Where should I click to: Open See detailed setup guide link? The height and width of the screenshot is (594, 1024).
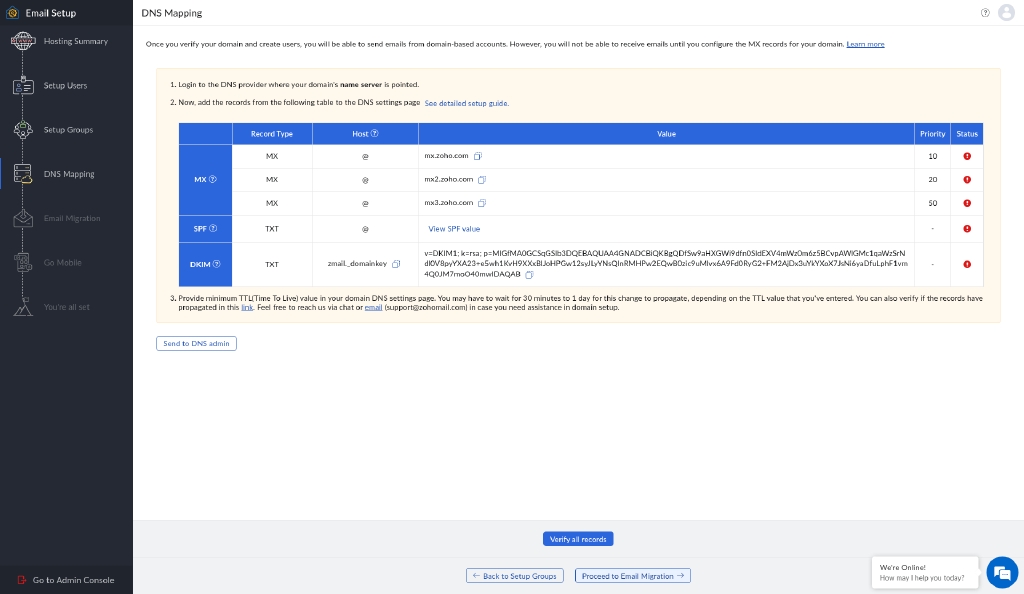point(466,103)
